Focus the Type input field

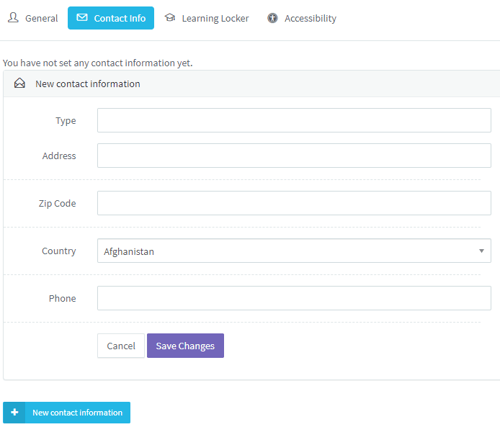pos(294,120)
